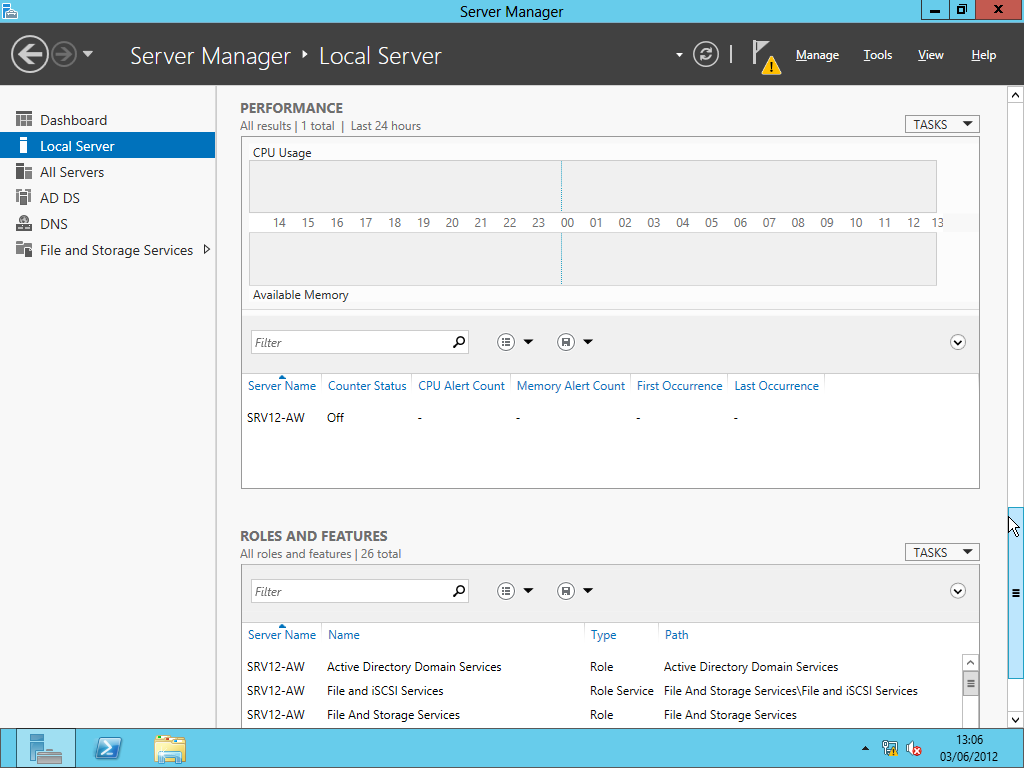The image size is (1024, 768).
Task: Sort by Counter Status column header
Action: [367, 386]
